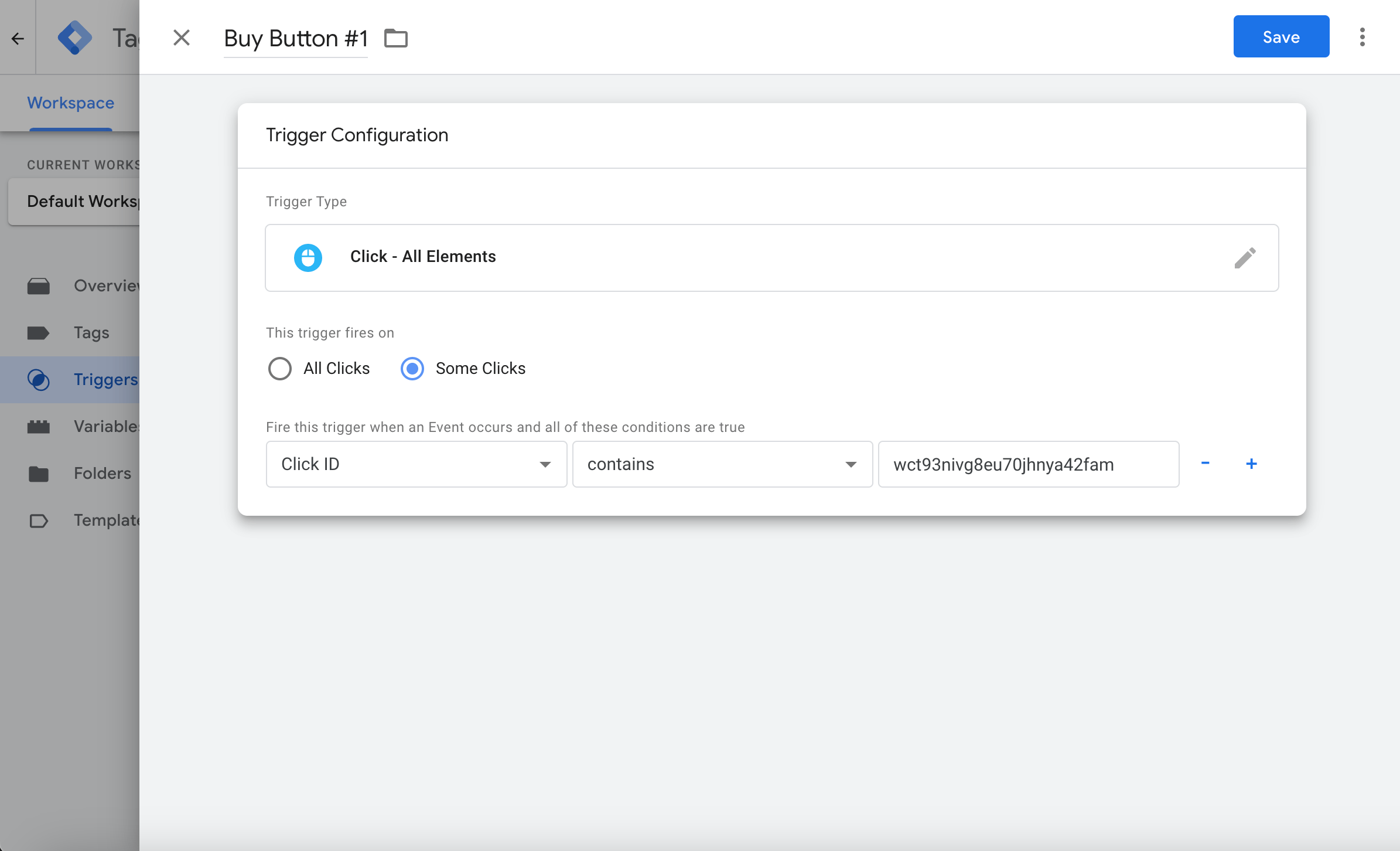Viewport: 1400px width, 851px height.
Task: Switch to the Workspace tab
Action: (71, 103)
